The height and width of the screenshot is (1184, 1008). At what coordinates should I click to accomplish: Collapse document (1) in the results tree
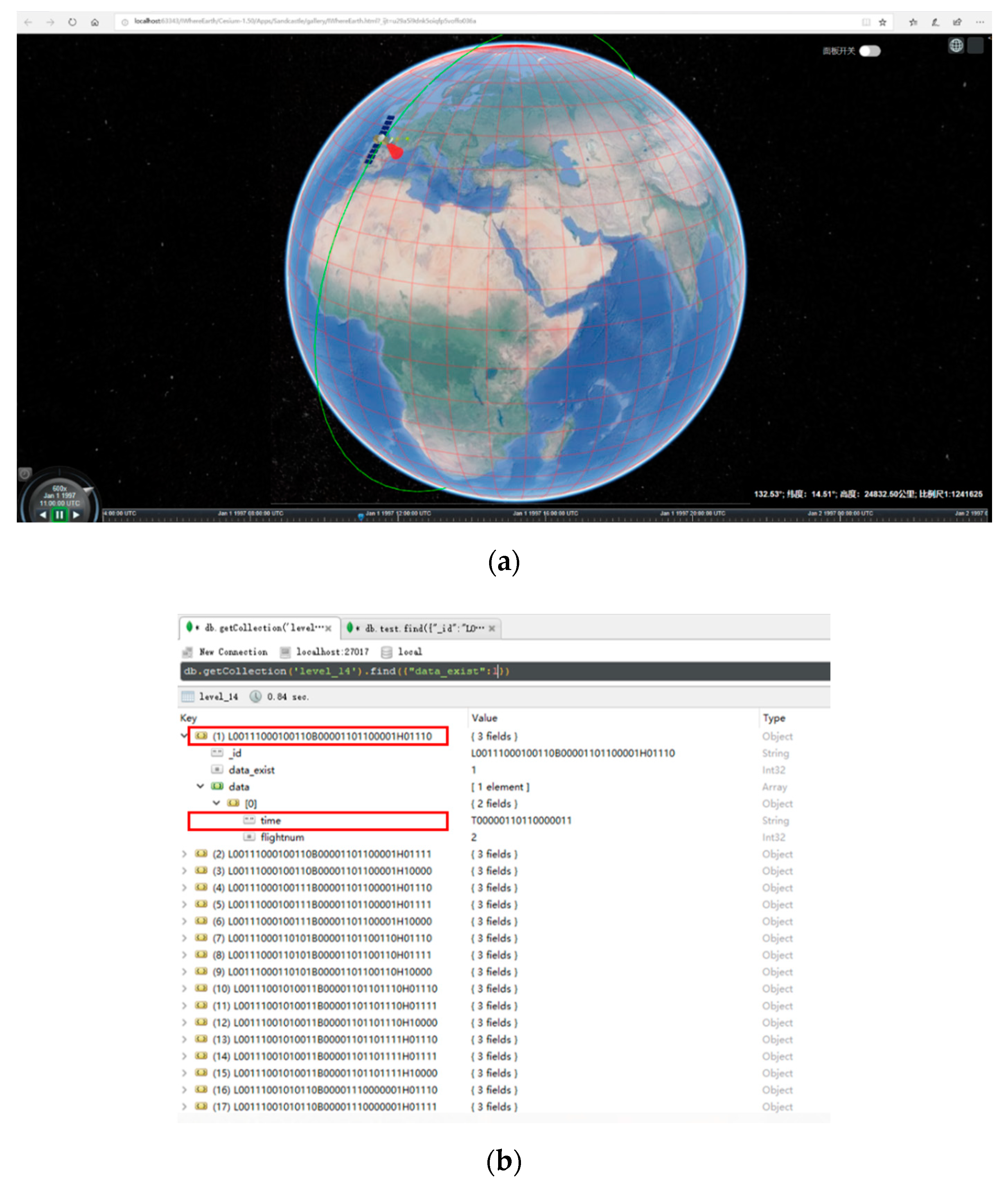184,736
